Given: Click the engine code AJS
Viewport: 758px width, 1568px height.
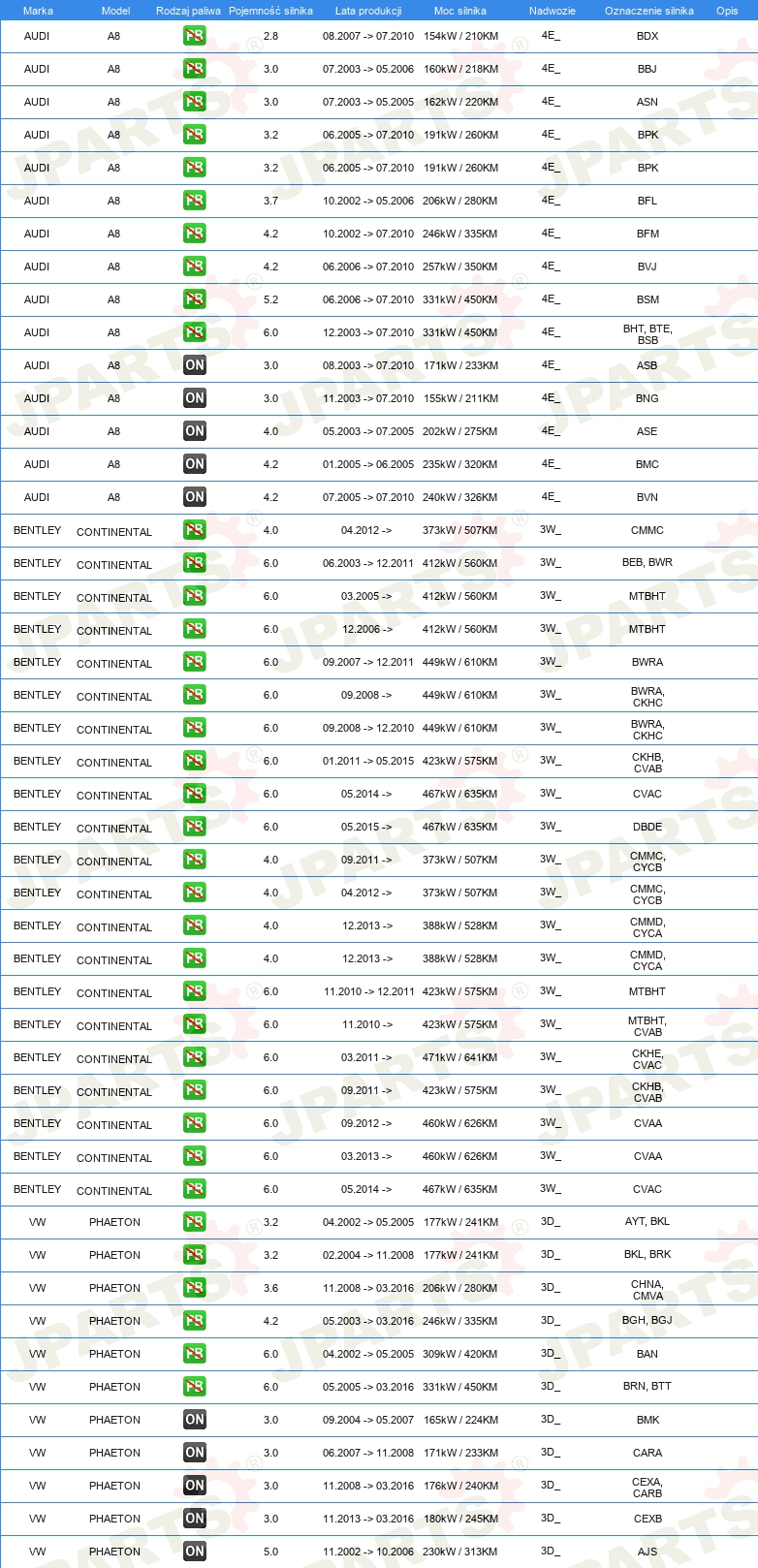Looking at the screenshot, I should [x=647, y=1552].
